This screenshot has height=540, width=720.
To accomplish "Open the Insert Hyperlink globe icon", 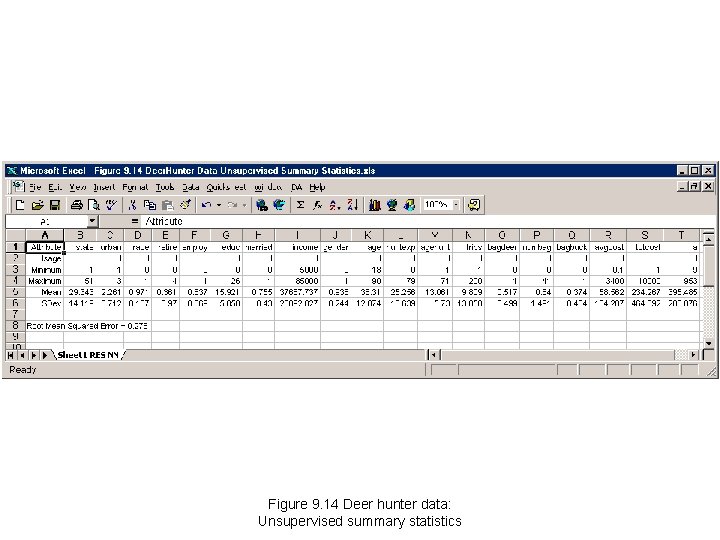I will click(262, 205).
